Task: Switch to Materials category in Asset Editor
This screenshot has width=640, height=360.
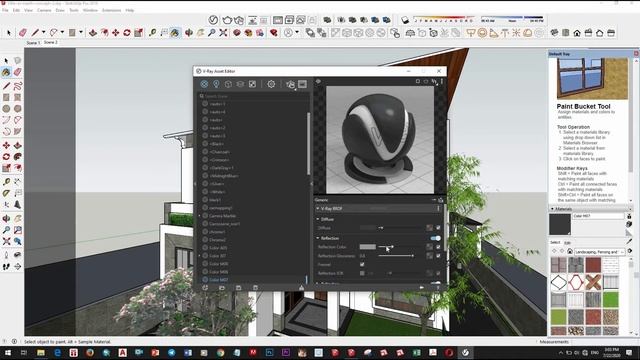Action: [204, 84]
